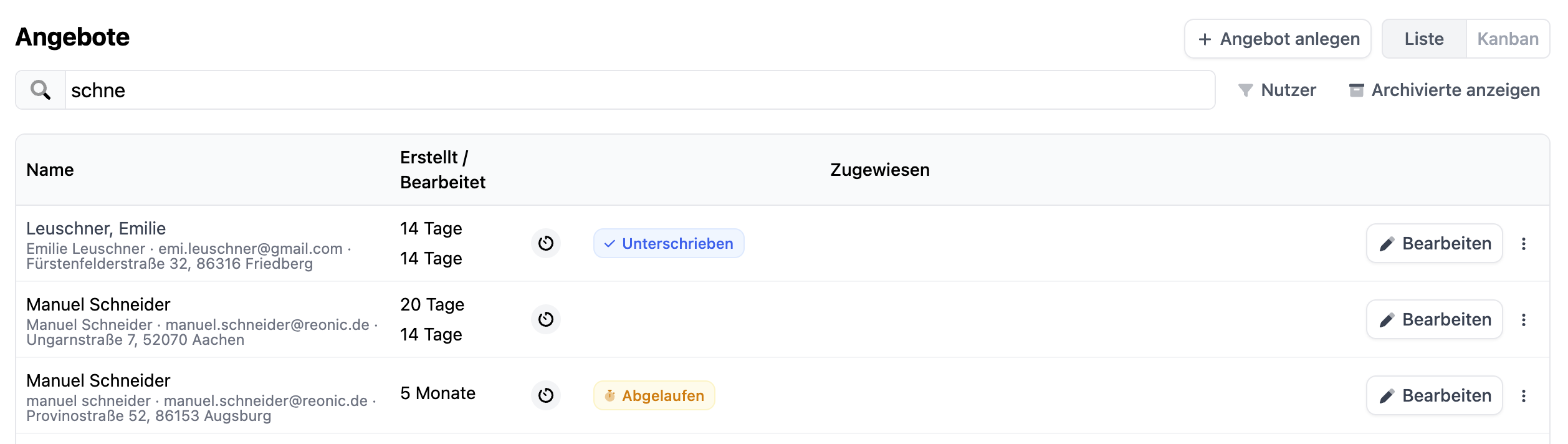Click the magnifying glass search icon
The image size is (1568, 444).
click(41, 90)
